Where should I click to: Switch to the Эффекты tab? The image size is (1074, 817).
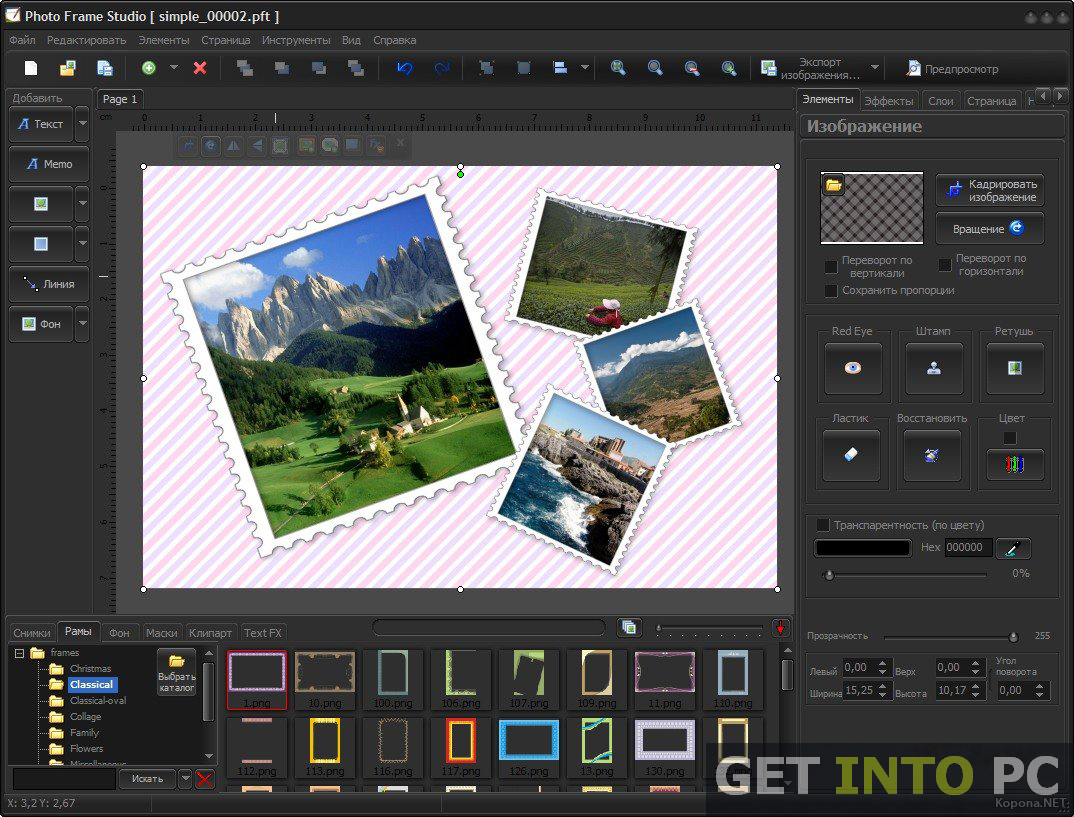pyautogui.click(x=889, y=101)
